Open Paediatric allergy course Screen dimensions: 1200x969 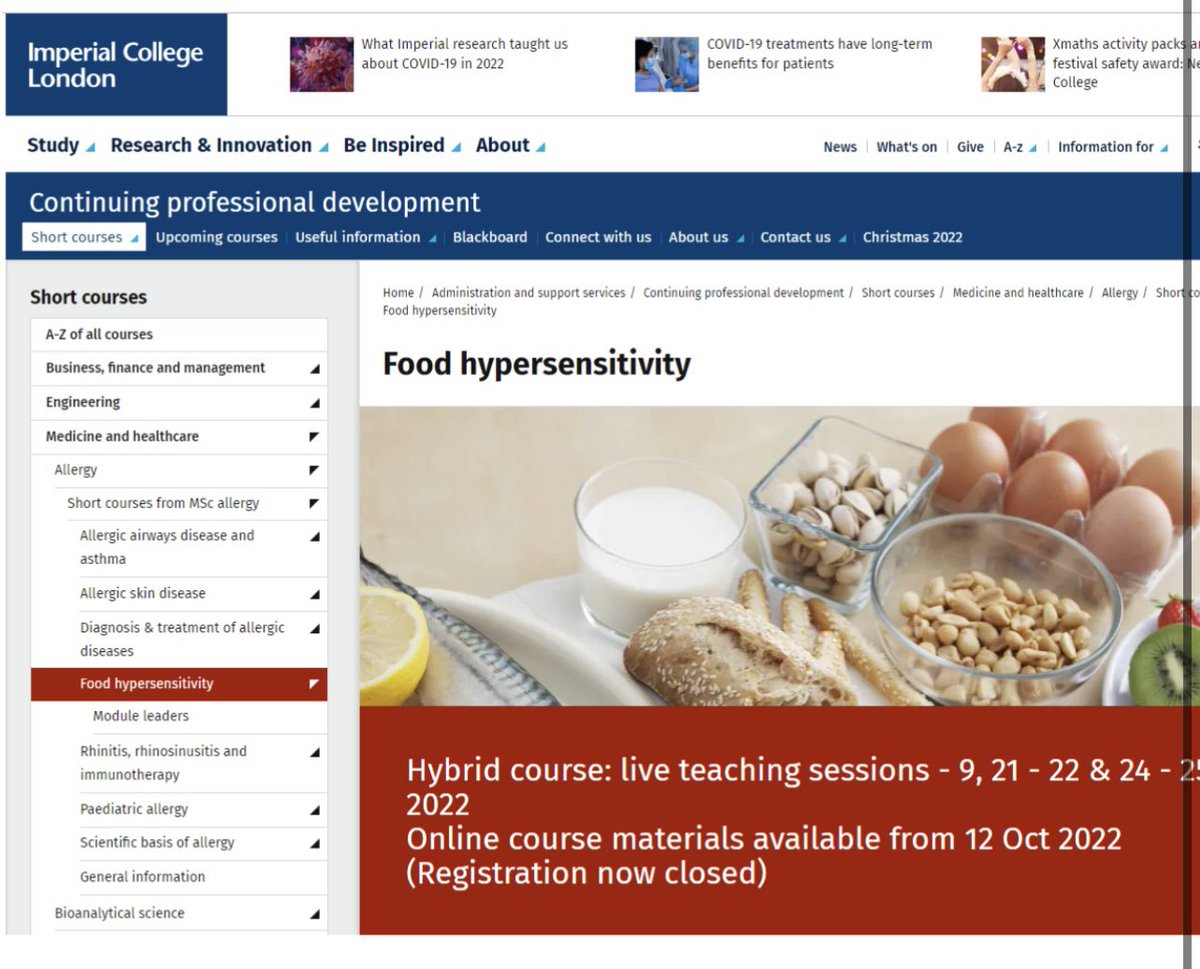[134, 809]
